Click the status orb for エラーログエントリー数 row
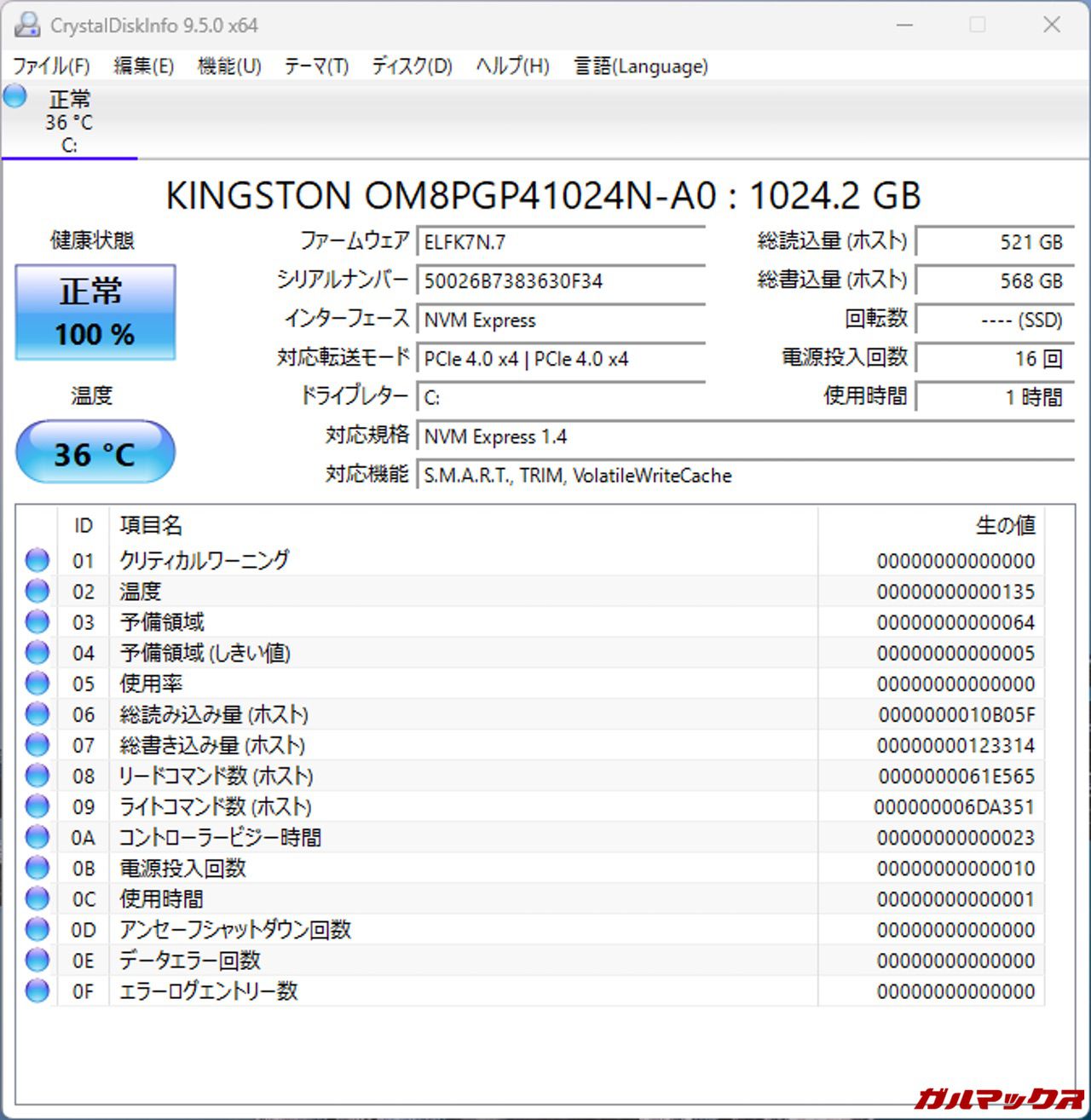Viewport: 1091px width, 1120px height. [x=38, y=990]
